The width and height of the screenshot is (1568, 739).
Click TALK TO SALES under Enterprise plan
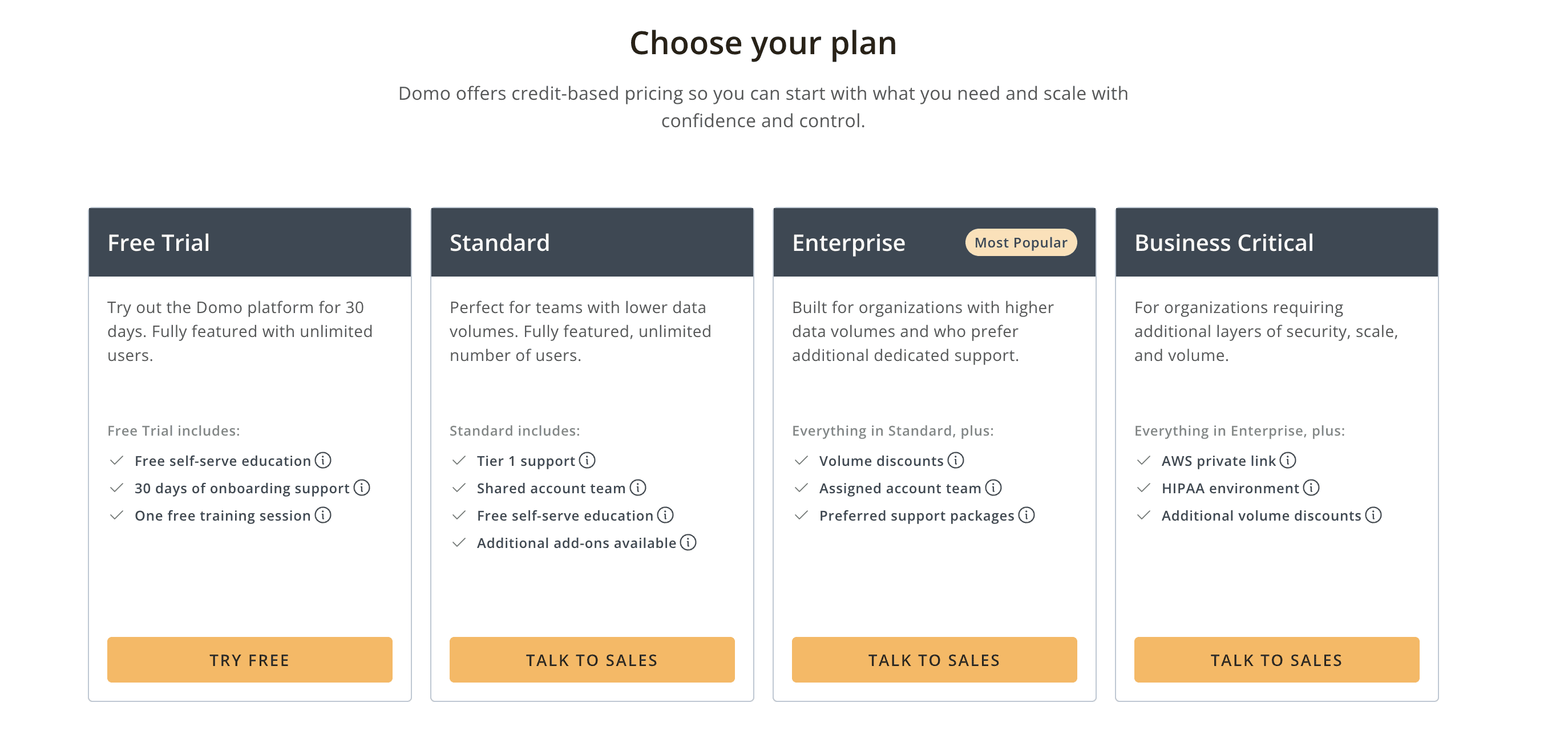933,659
